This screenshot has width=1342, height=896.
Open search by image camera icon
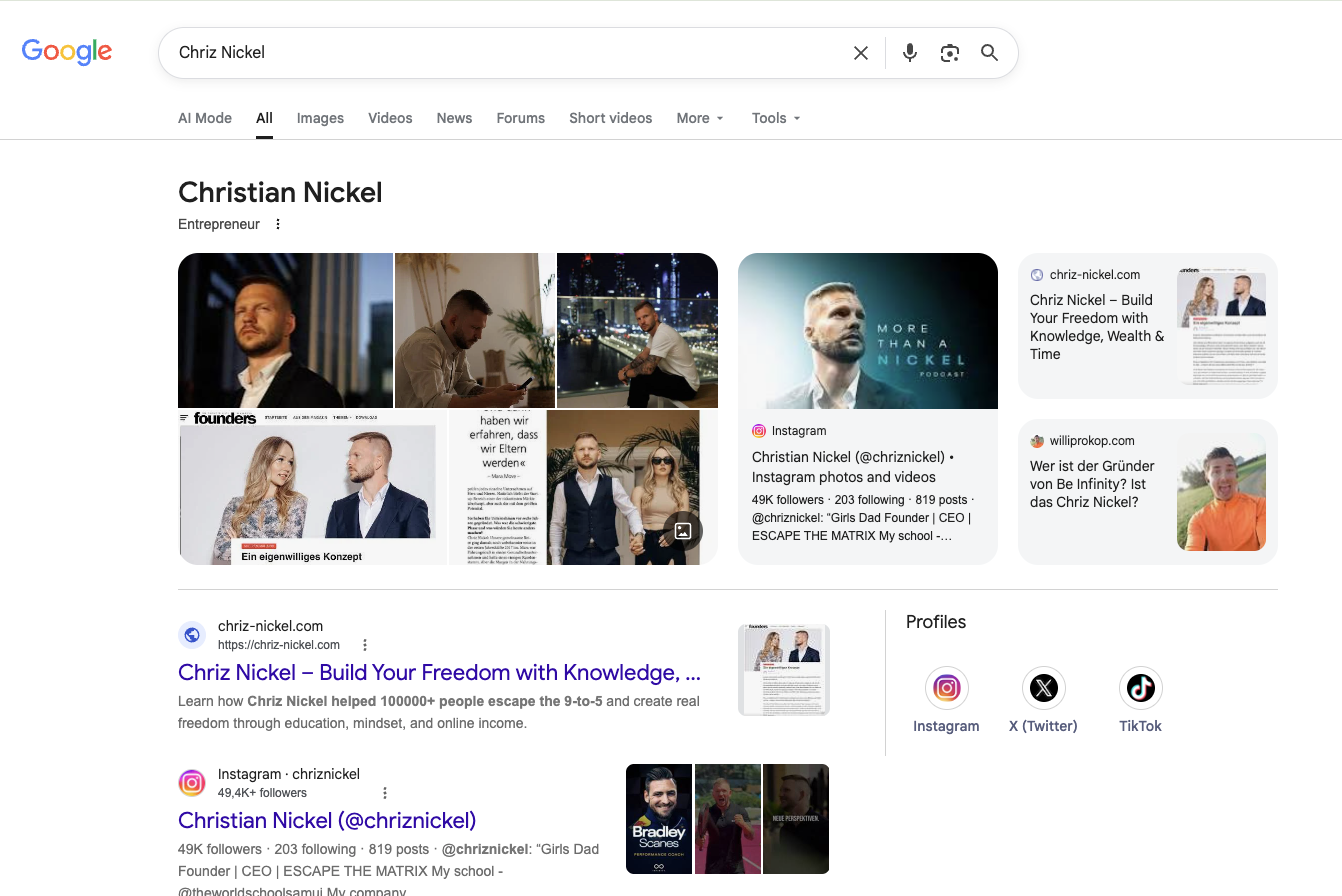[950, 53]
